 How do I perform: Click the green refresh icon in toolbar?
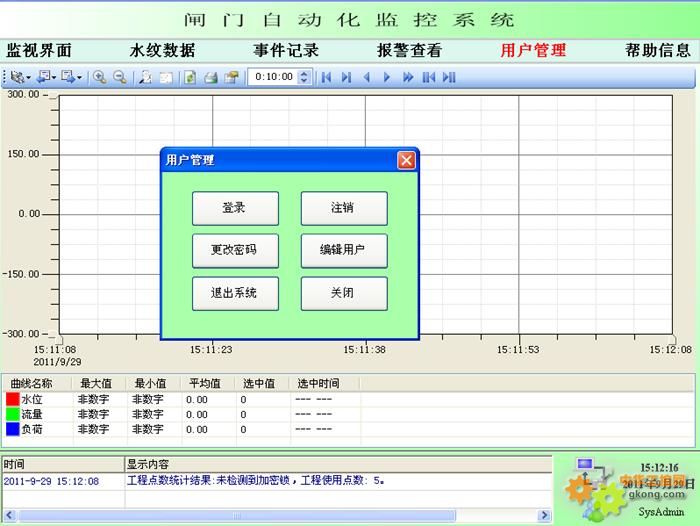click(190, 77)
